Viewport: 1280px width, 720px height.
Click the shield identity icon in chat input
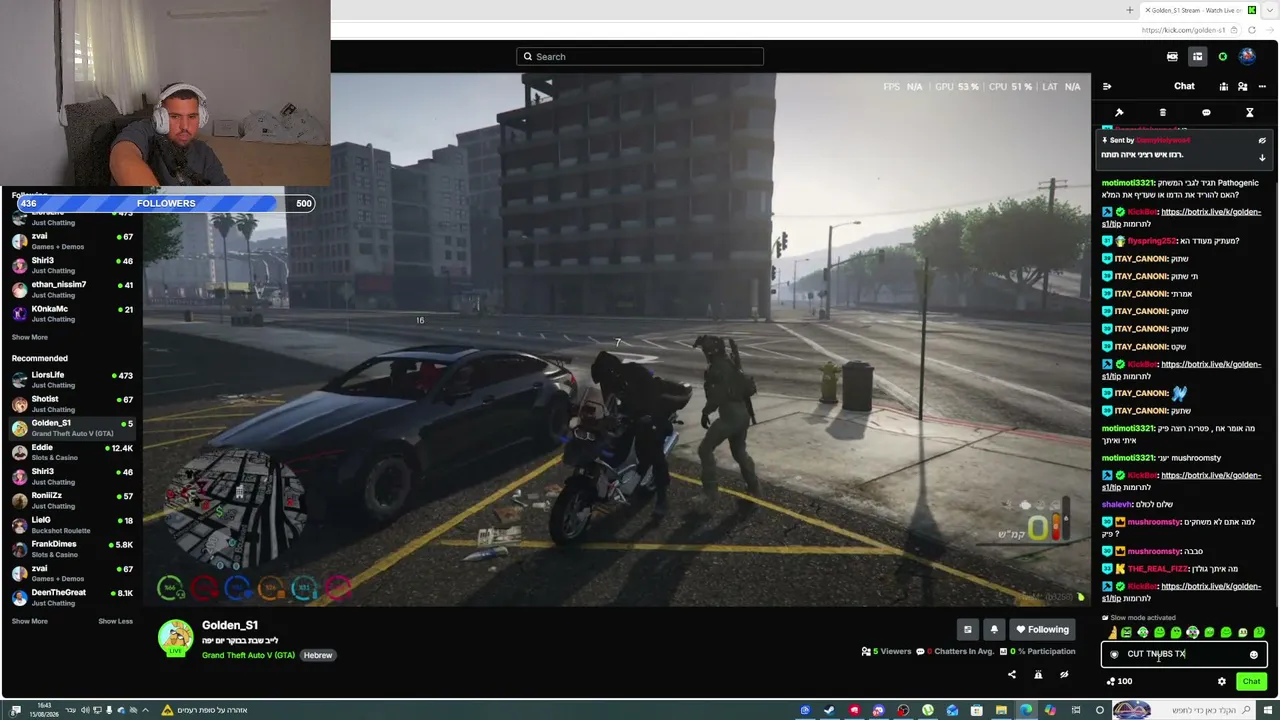(1114, 655)
